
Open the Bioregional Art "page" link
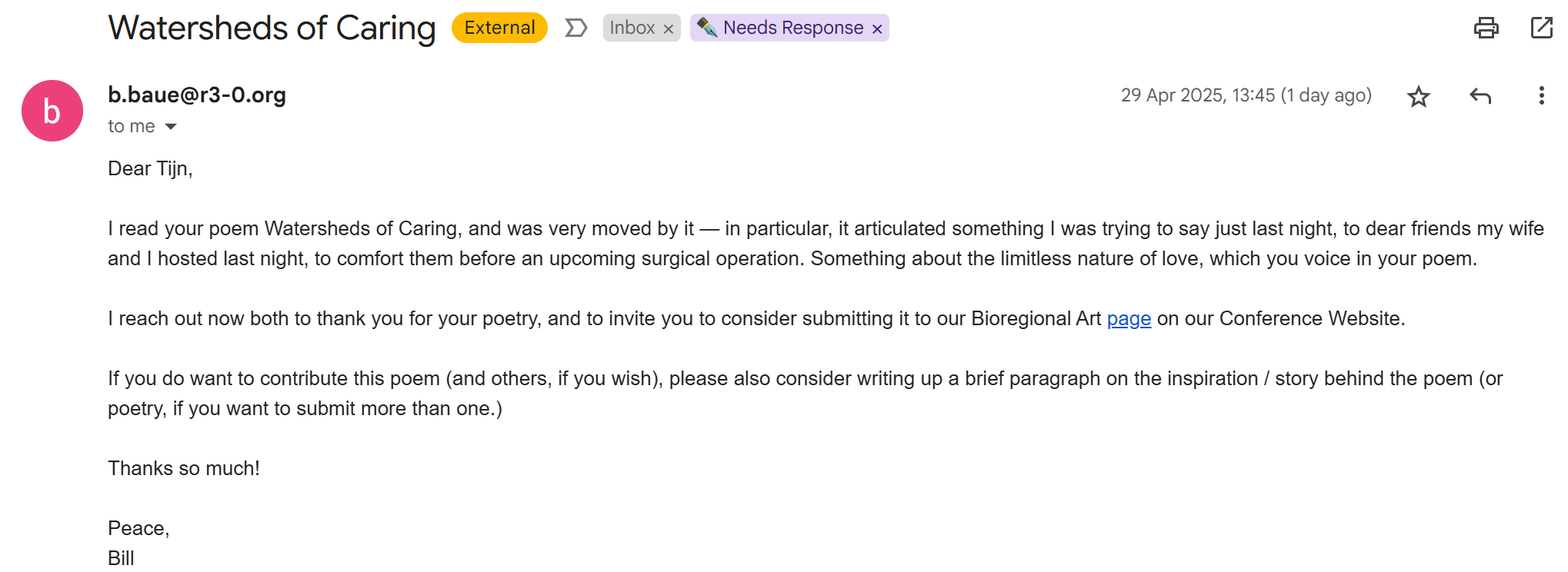pyautogui.click(x=1129, y=319)
